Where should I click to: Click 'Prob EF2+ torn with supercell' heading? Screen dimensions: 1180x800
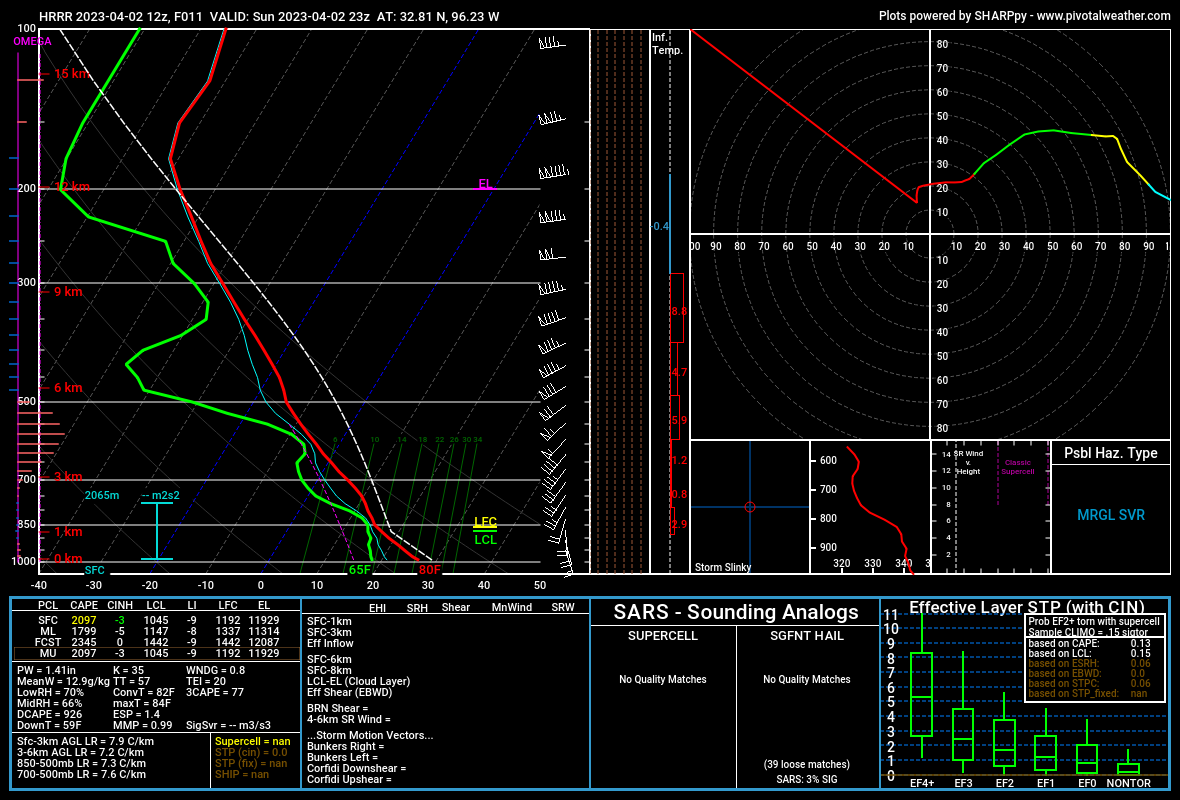[x=1094, y=622]
